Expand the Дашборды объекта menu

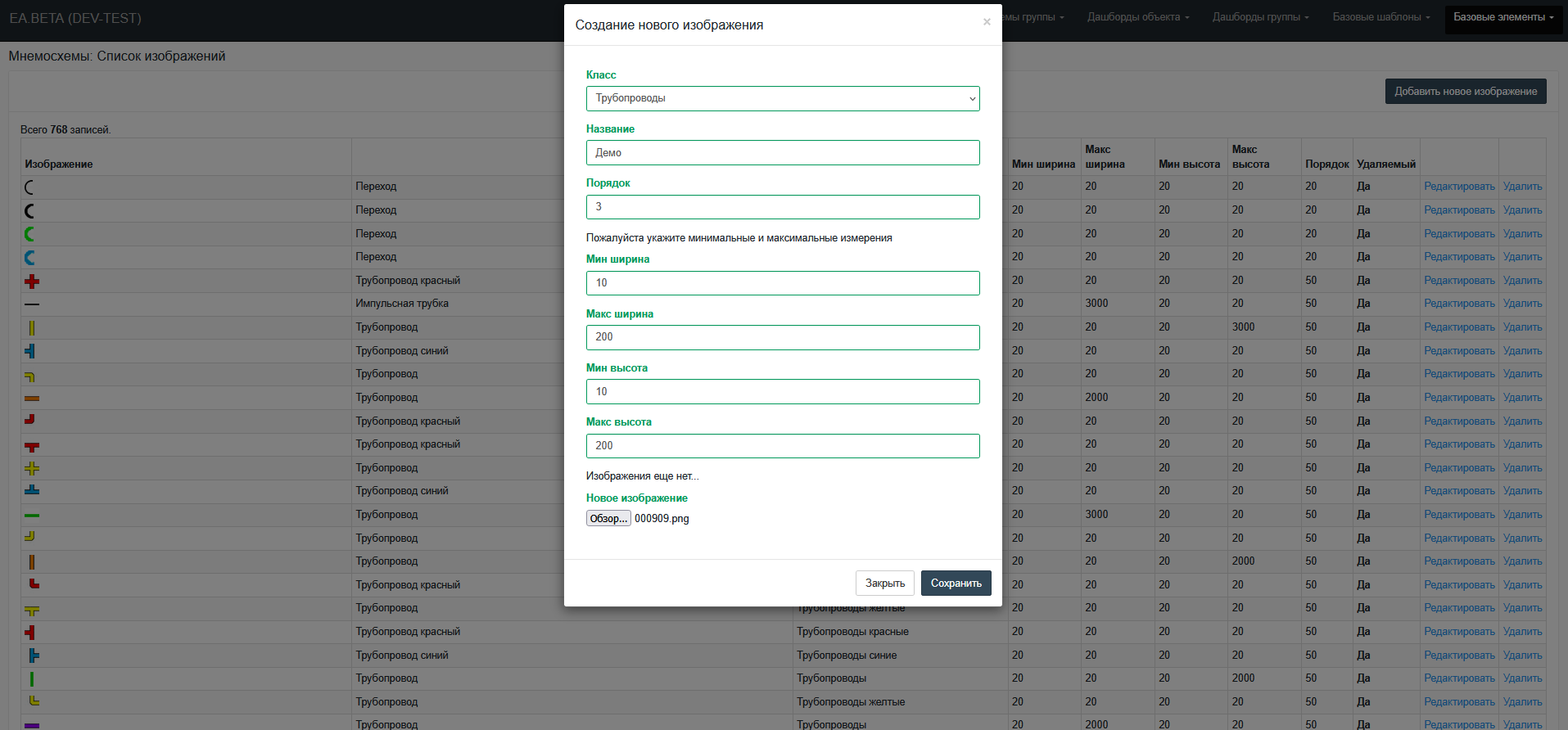point(1138,17)
